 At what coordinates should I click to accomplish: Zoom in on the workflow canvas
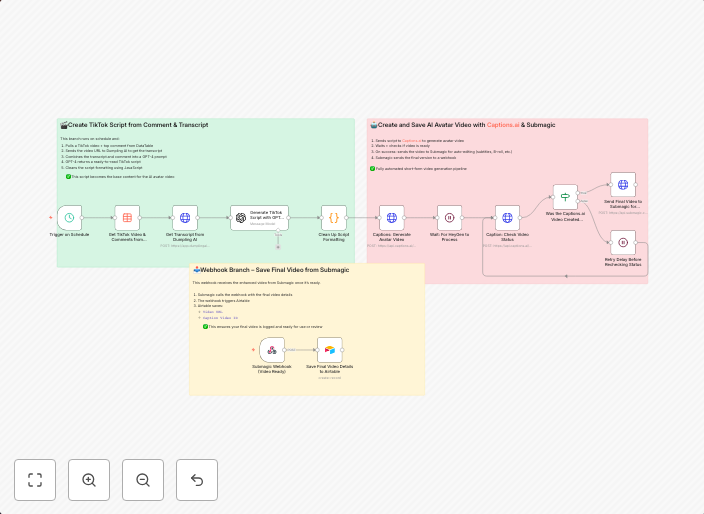89,480
